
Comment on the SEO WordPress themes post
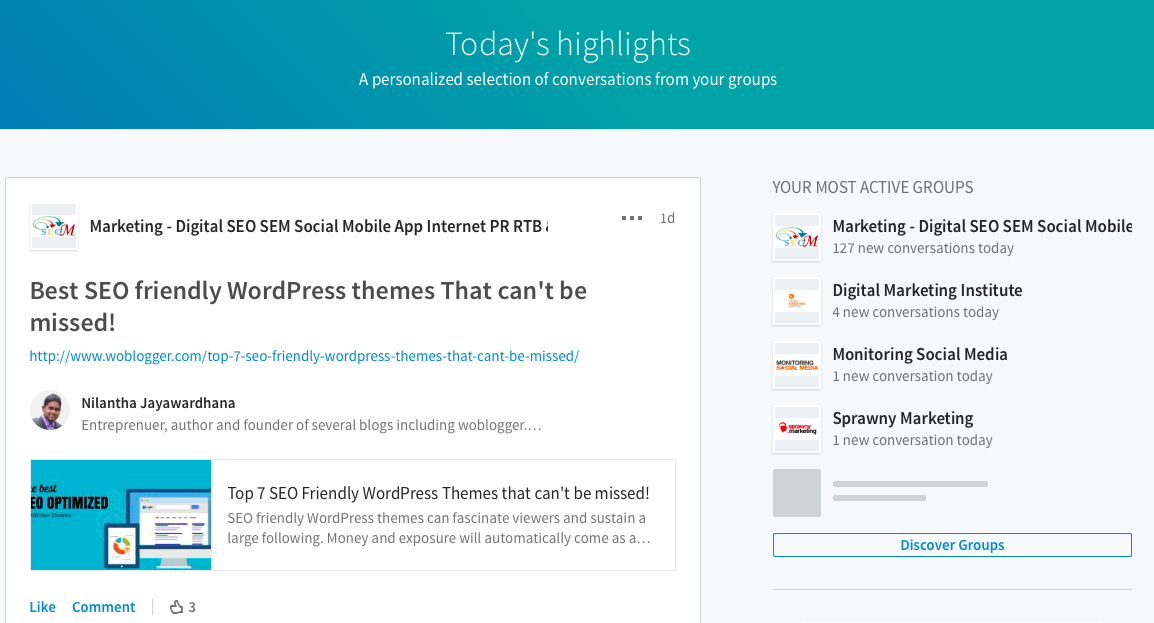tap(104, 607)
